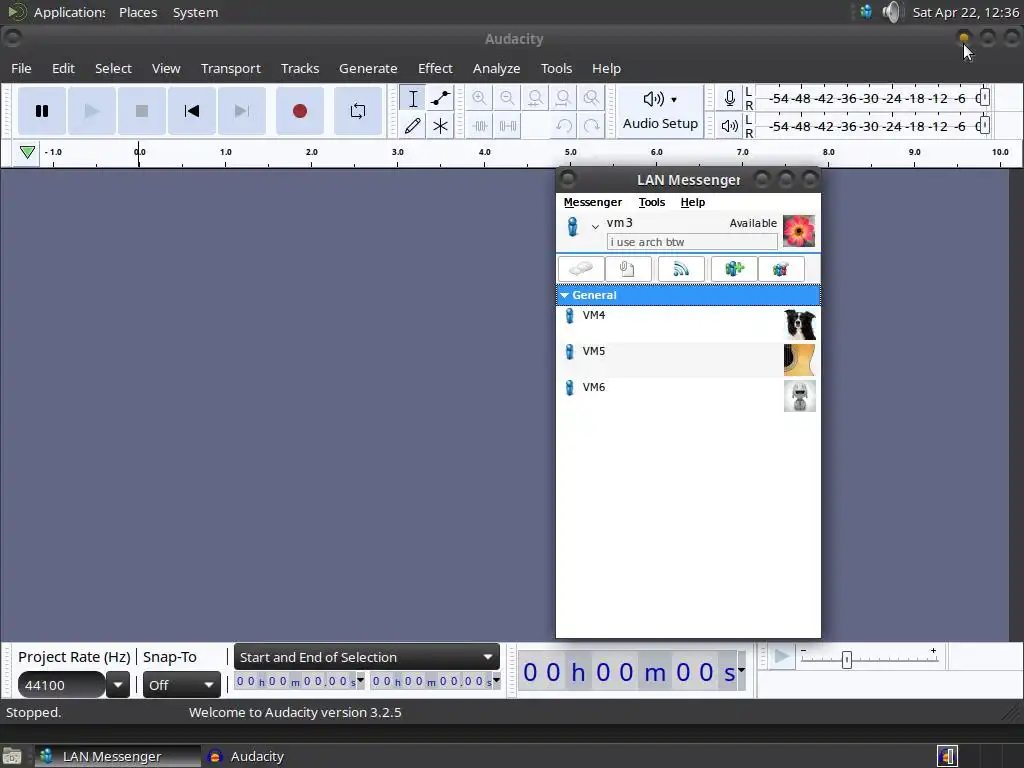Select the Envelope tool
1024x768 pixels.
[440, 99]
